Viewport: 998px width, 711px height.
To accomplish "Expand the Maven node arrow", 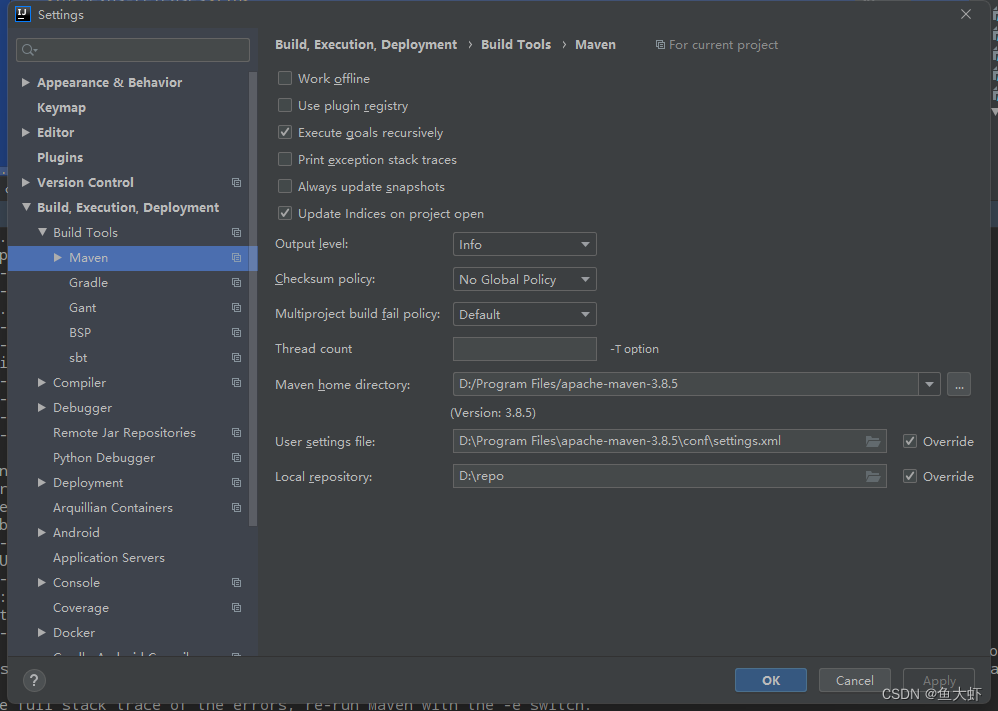I will [58, 258].
